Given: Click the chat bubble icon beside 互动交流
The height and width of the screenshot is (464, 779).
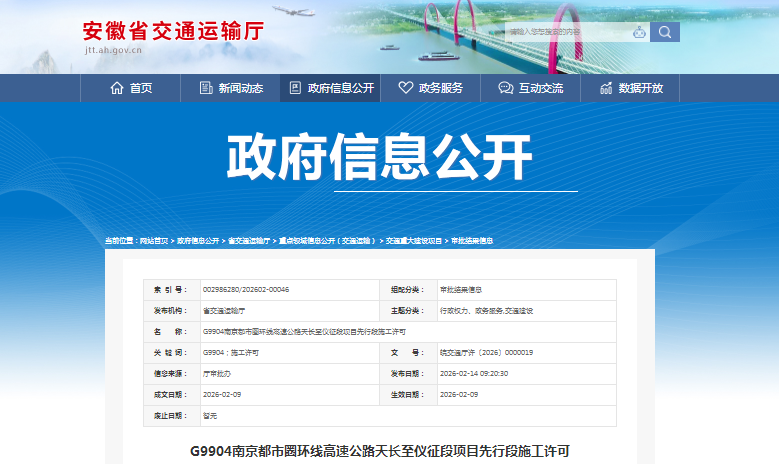Looking at the screenshot, I should point(504,88).
